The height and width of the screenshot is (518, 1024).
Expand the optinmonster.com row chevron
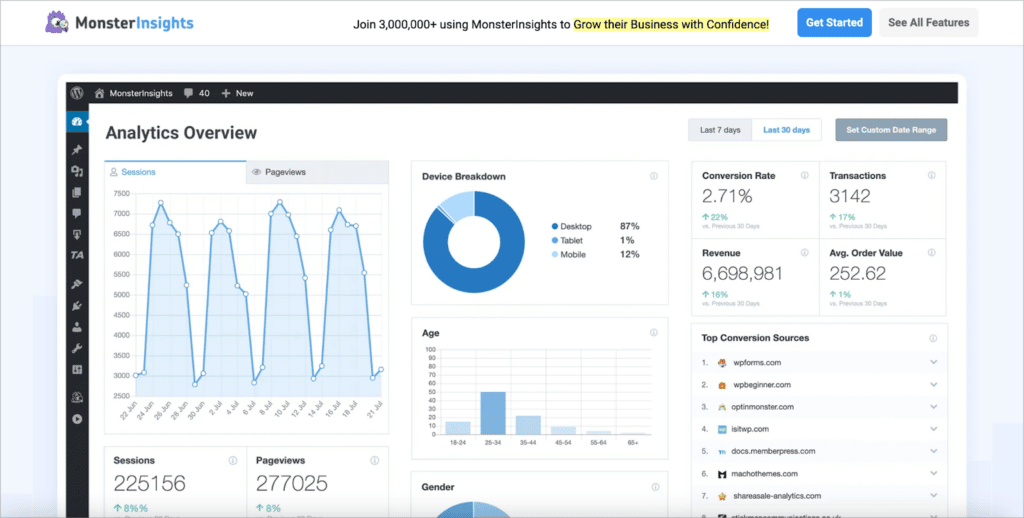tap(934, 407)
